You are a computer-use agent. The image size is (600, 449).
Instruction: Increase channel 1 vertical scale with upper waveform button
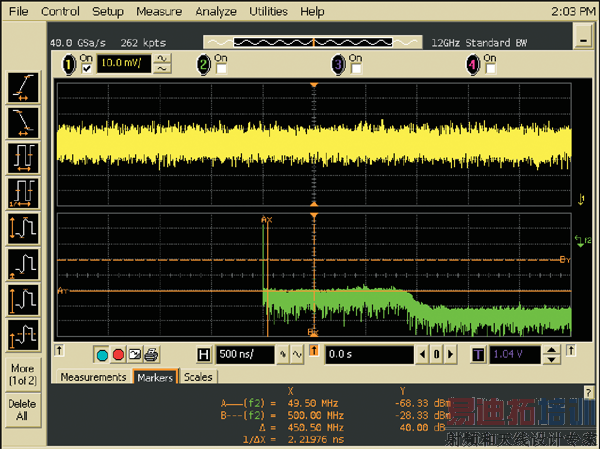[x=162, y=59]
